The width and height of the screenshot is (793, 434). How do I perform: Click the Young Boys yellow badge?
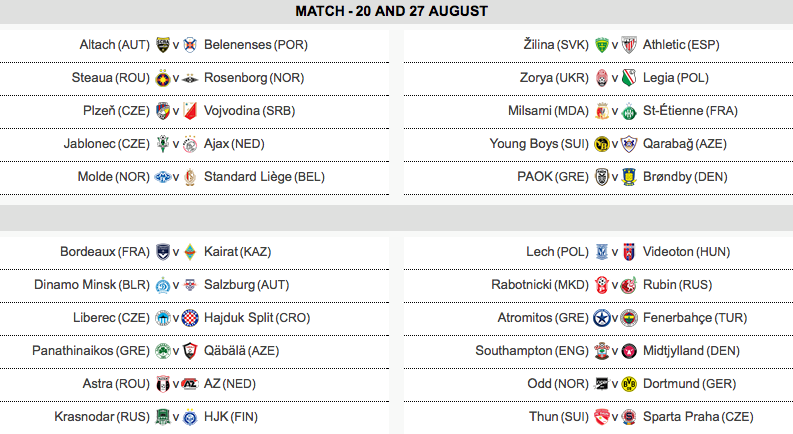point(602,144)
